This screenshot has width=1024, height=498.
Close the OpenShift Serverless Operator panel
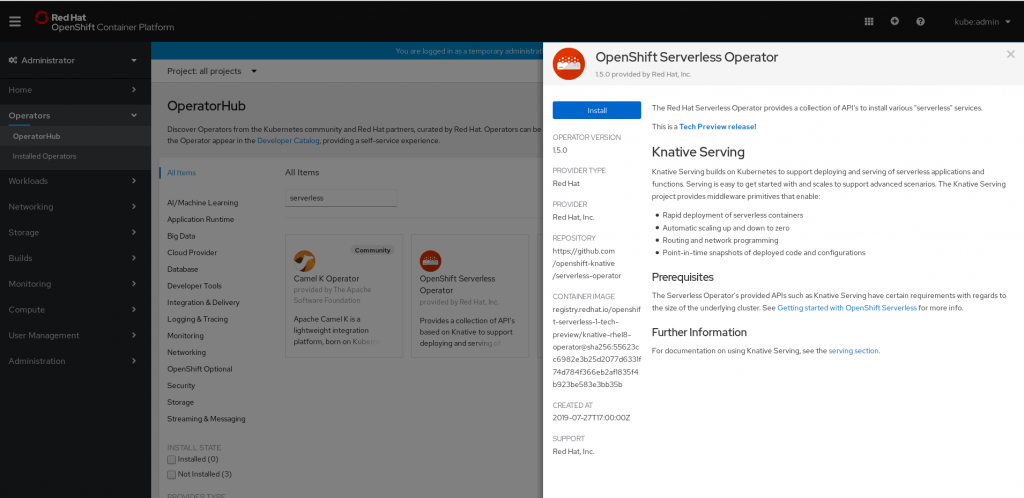click(x=1010, y=55)
